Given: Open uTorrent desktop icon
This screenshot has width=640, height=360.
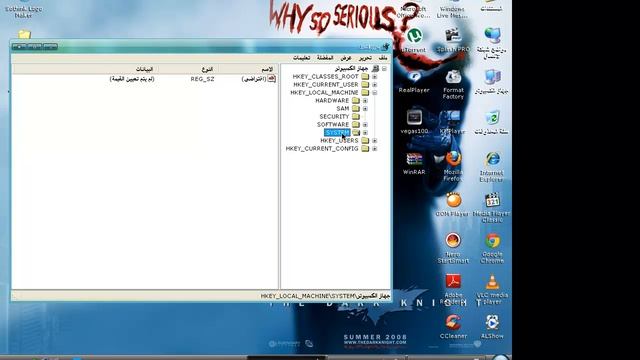Looking at the screenshot, I should pos(414,40).
